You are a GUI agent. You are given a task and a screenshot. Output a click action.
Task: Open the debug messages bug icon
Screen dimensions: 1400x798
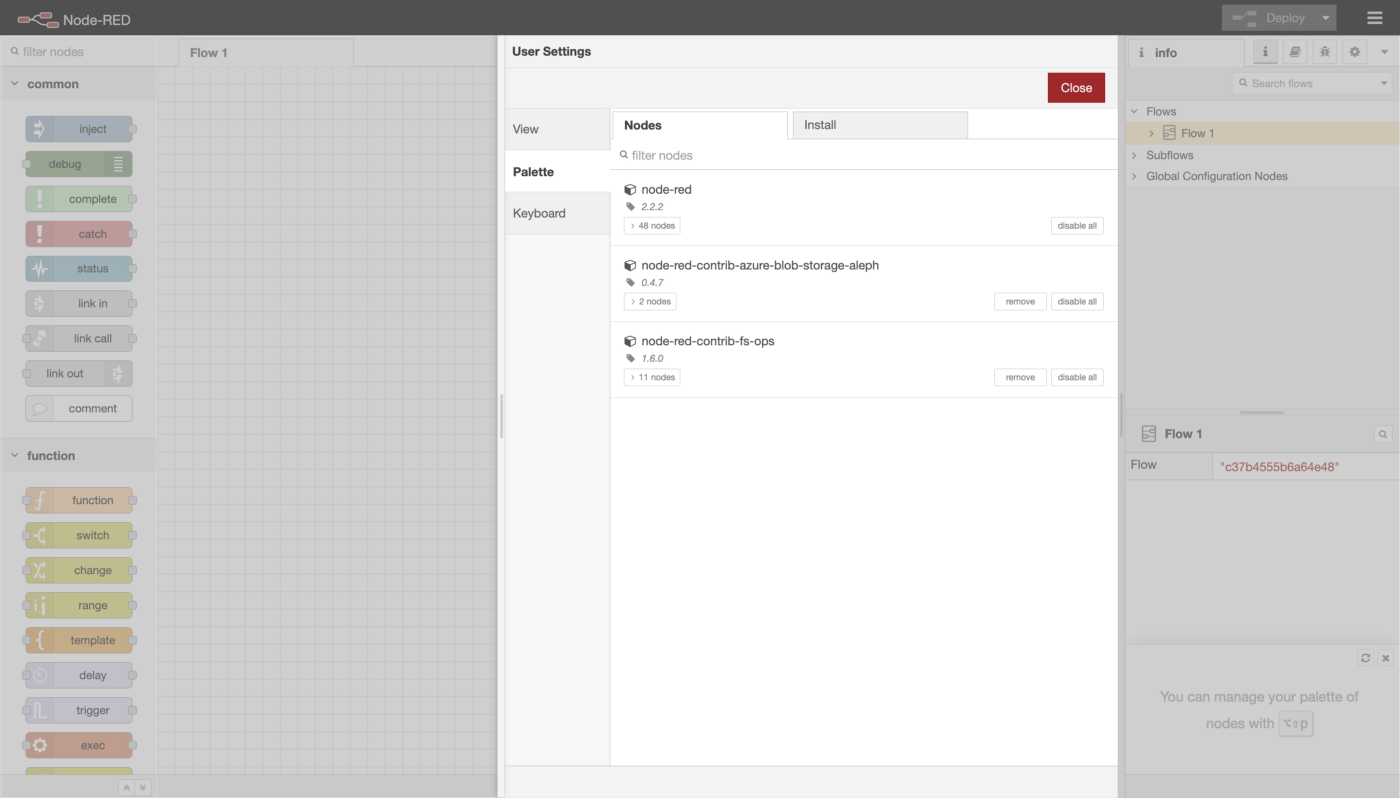(x=1325, y=52)
